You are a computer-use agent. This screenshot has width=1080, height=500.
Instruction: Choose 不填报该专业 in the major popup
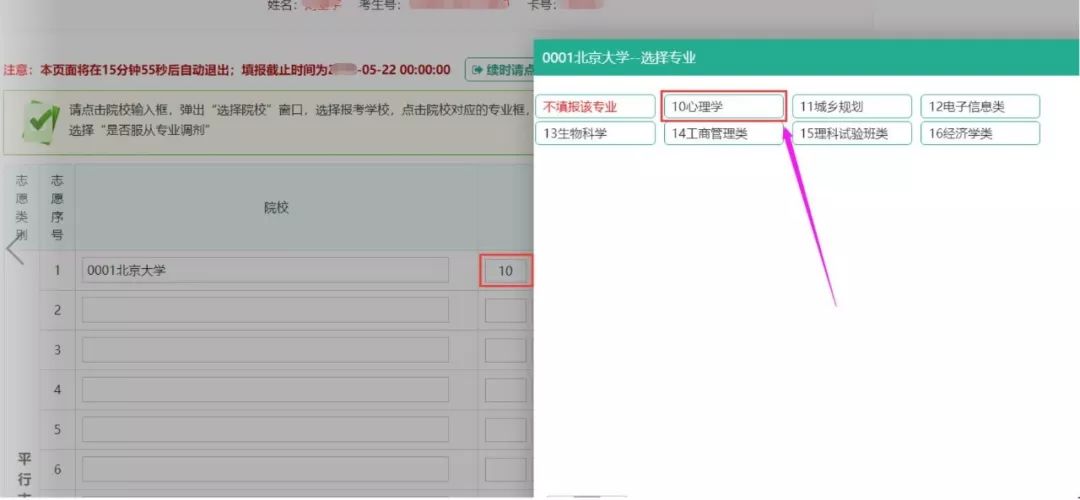pyautogui.click(x=595, y=107)
